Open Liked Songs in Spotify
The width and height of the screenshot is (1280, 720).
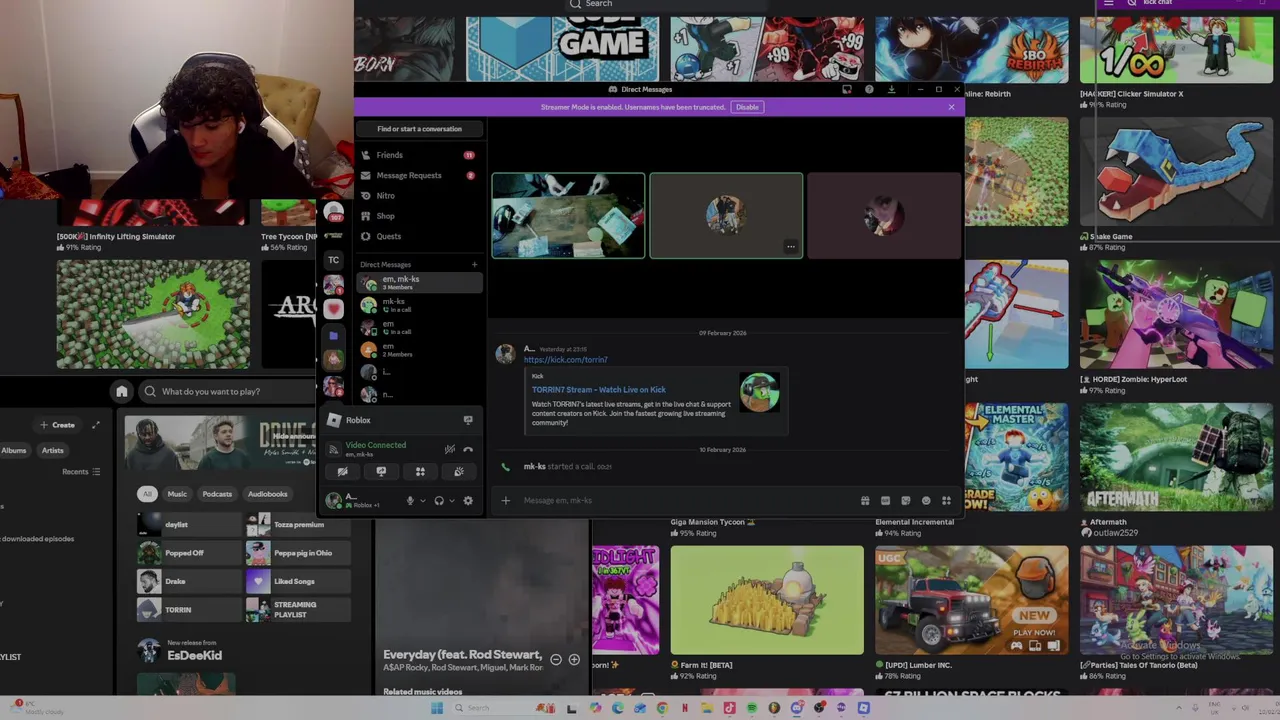point(298,581)
